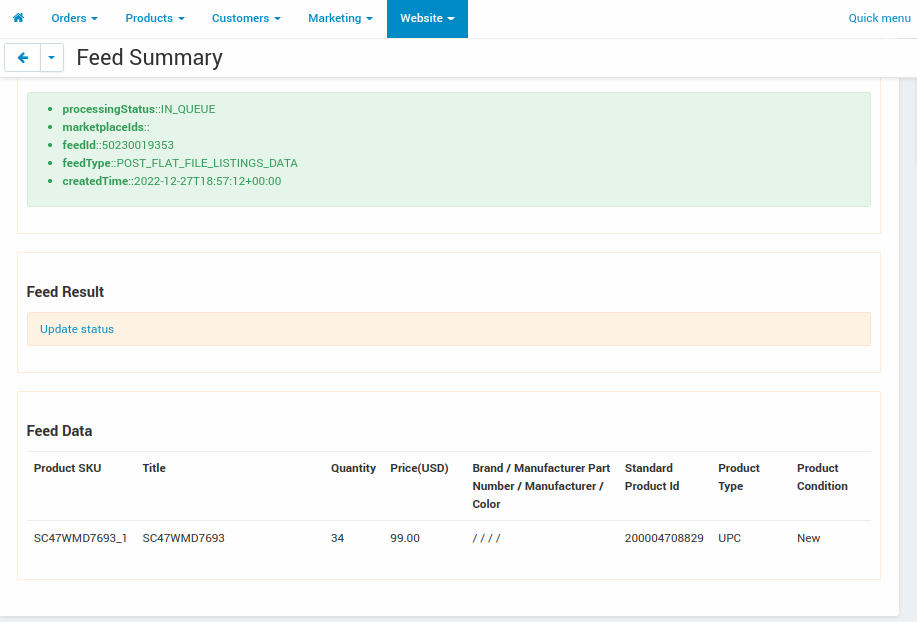917x622 pixels.
Task: Click the Product Condition value New
Action: (807, 538)
